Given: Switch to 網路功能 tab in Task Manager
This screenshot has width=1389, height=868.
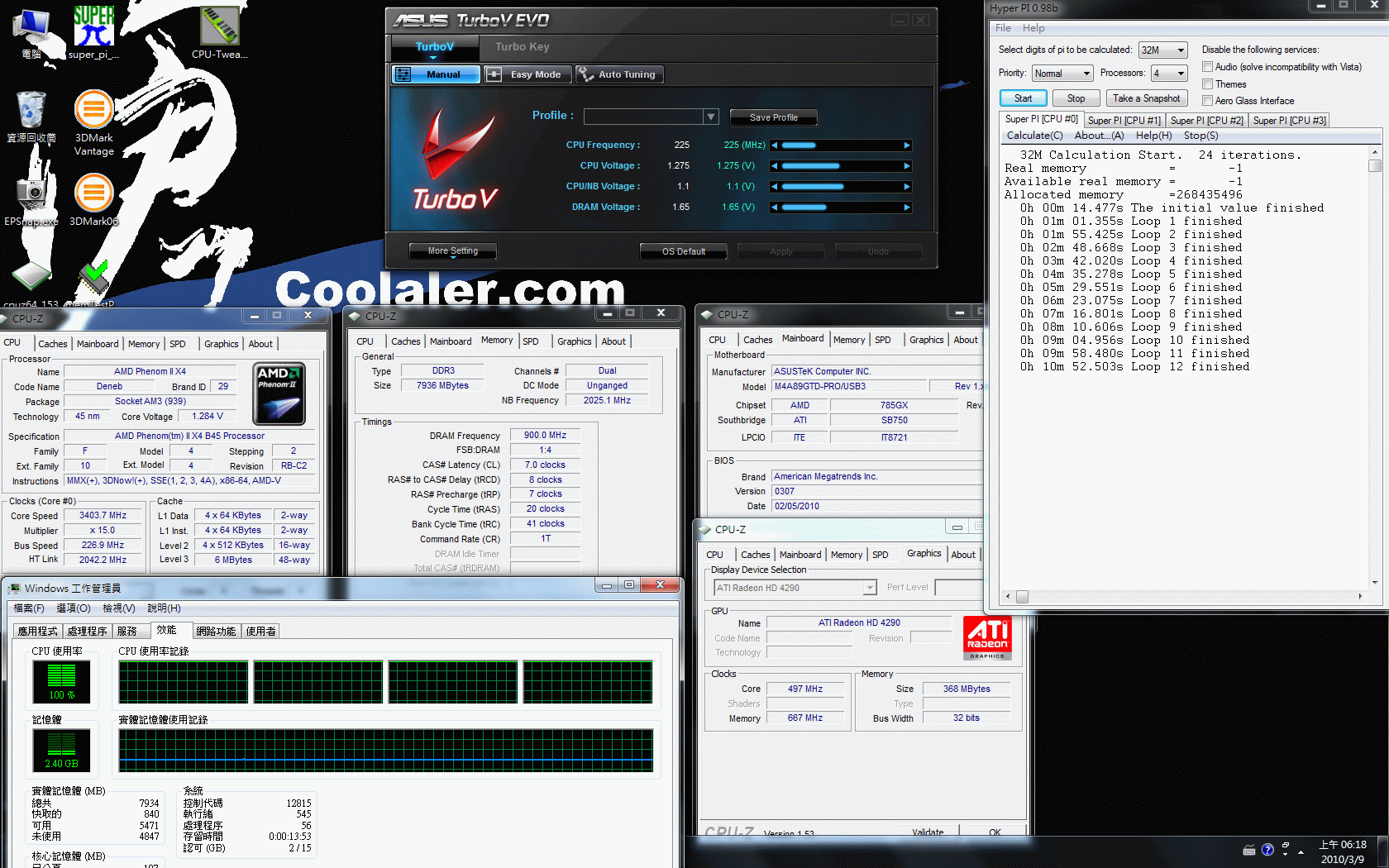Looking at the screenshot, I should click(216, 632).
